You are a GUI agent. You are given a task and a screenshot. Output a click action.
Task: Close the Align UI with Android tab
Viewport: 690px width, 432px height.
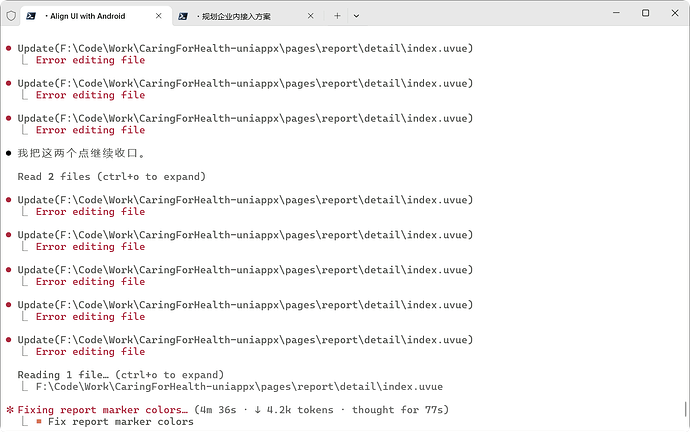tap(159, 16)
